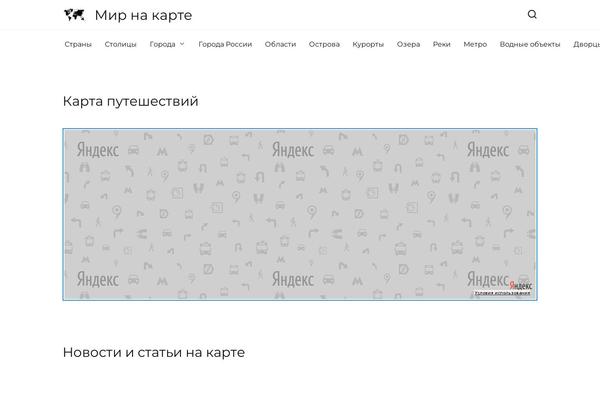Go to Города России section
The height and width of the screenshot is (400, 600).
point(225,44)
